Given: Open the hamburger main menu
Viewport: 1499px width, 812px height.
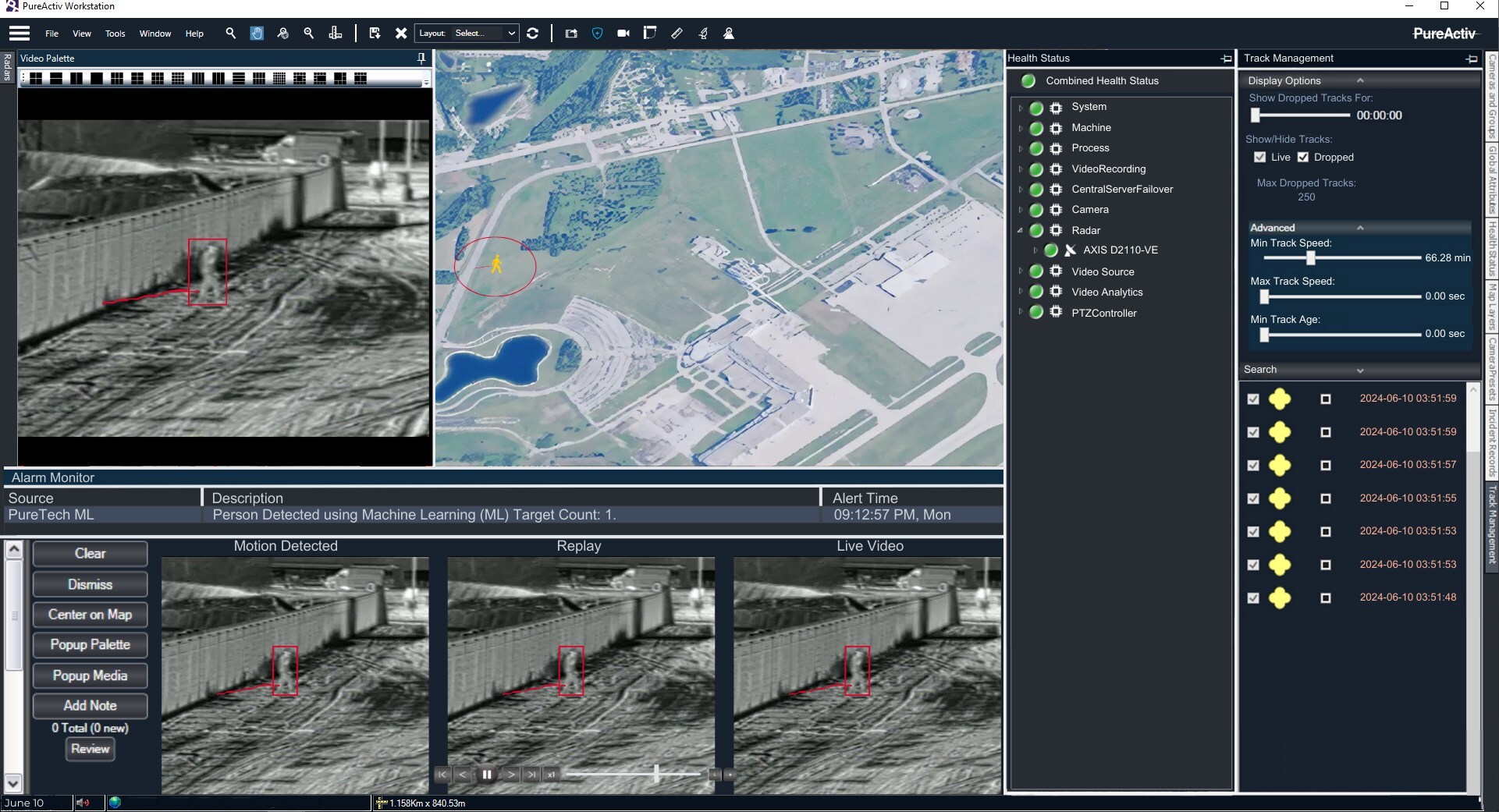Looking at the screenshot, I should [20, 34].
